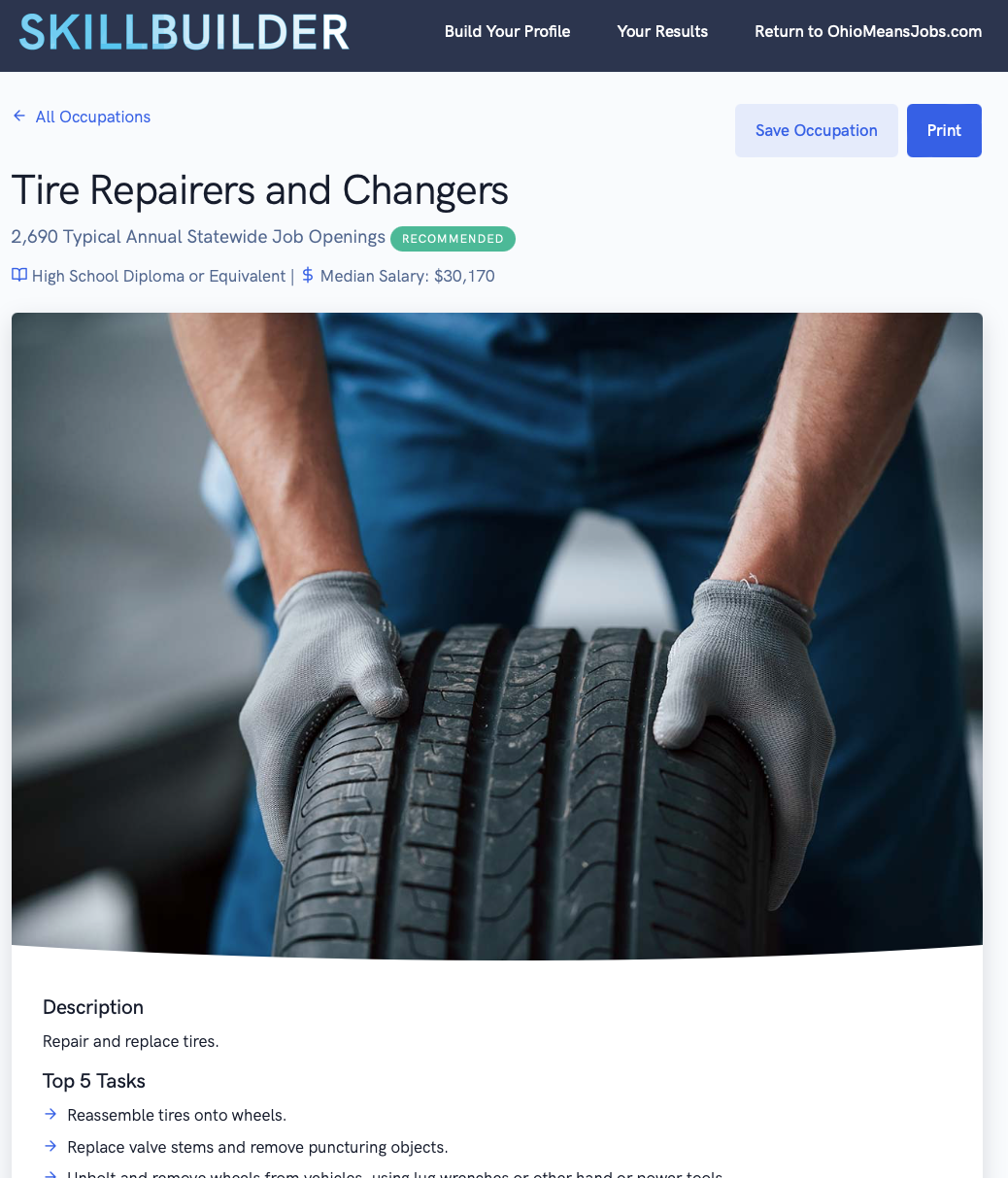
Task: Go to Your Results page
Action: pos(662,31)
